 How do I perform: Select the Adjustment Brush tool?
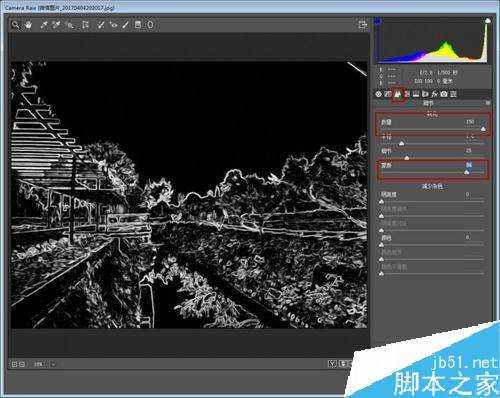[x=125, y=25]
